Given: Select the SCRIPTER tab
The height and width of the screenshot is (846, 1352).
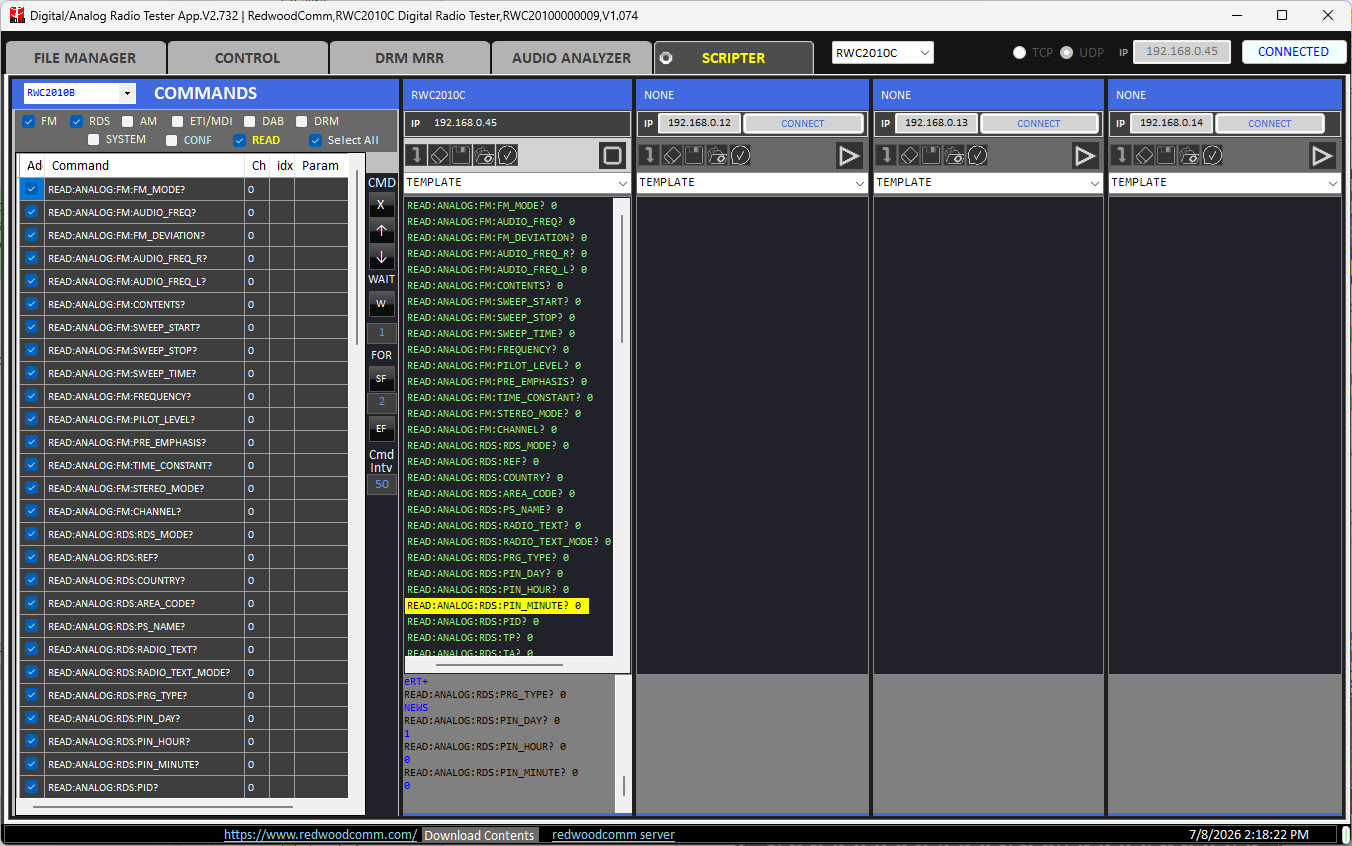Looking at the screenshot, I should pyautogui.click(x=733, y=58).
